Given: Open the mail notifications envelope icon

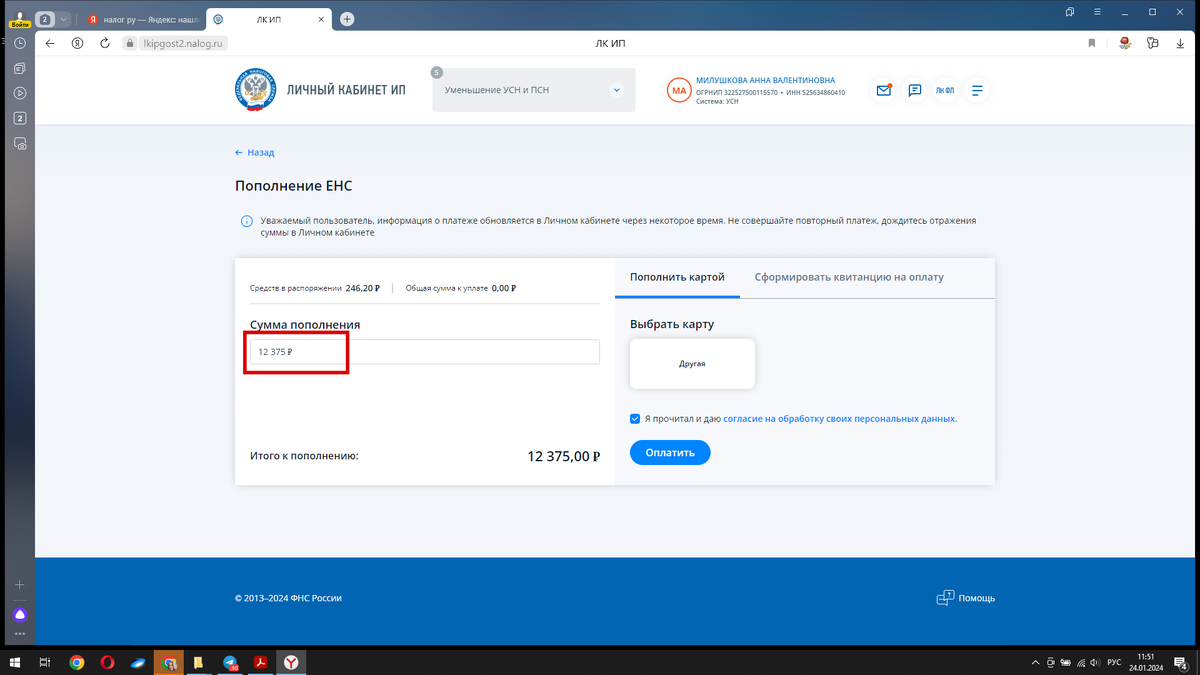Looking at the screenshot, I should [x=883, y=90].
